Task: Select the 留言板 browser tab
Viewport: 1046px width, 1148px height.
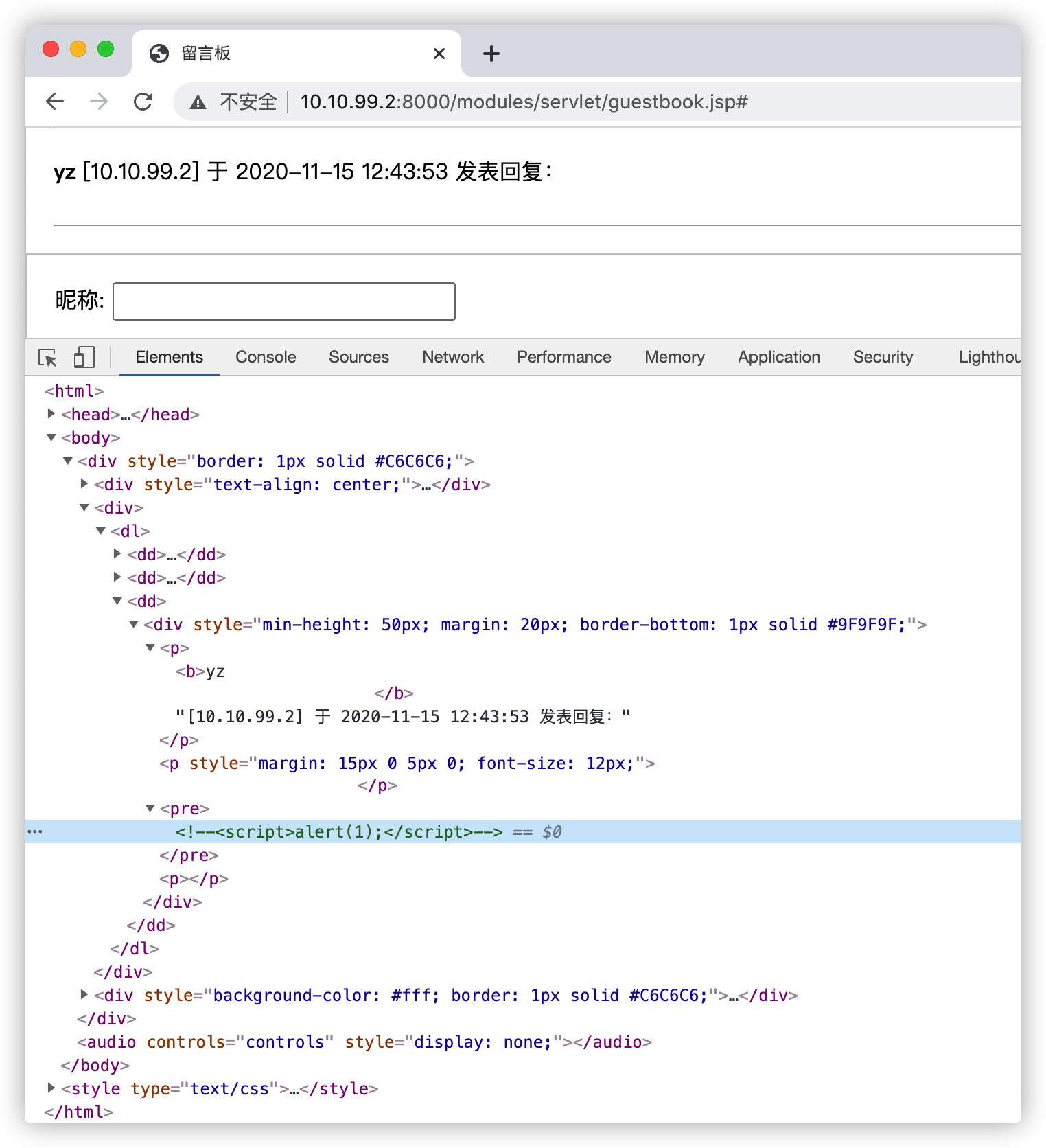Action: (297, 54)
